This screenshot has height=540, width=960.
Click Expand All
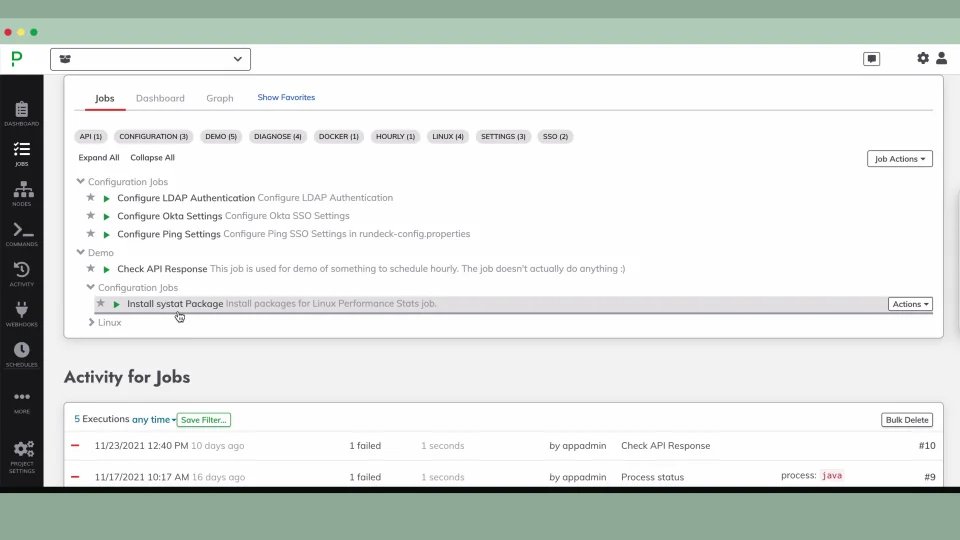click(x=99, y=157)
